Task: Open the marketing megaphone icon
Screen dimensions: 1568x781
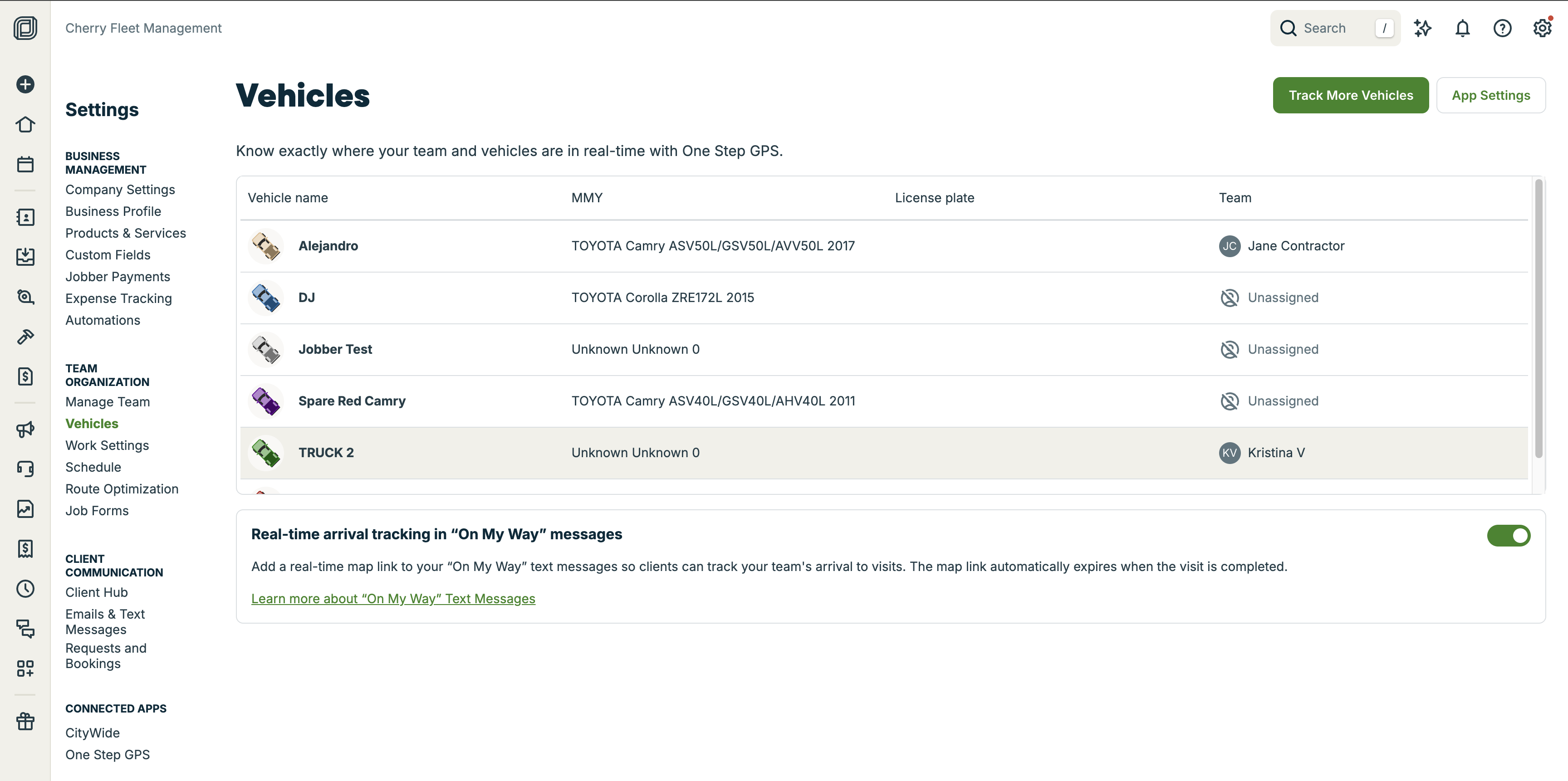Action: pyautogui.click(x=25, y=430)
